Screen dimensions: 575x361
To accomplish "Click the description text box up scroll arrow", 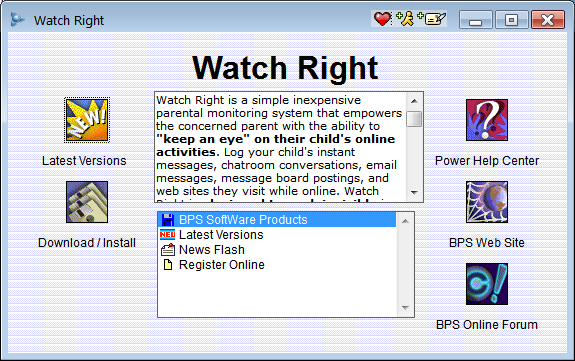I will click(414, 101).
